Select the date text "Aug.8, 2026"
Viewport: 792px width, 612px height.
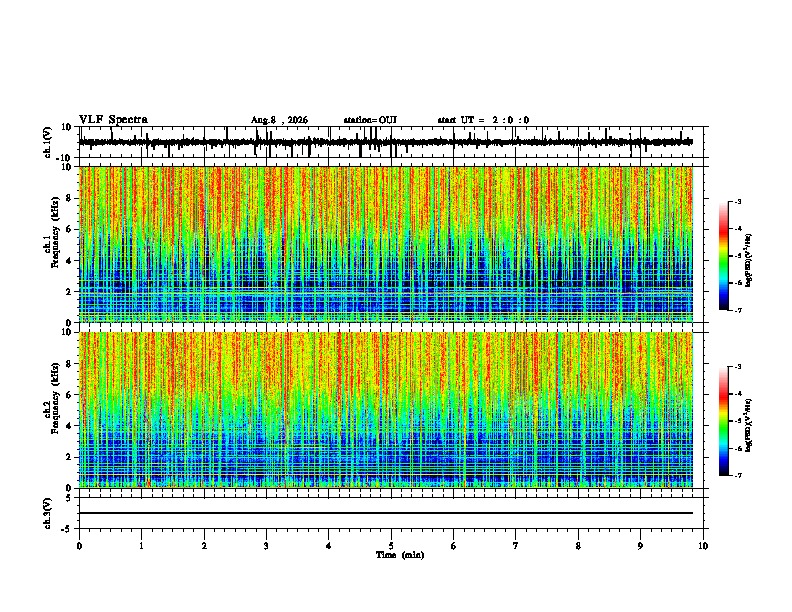(279, 120)
